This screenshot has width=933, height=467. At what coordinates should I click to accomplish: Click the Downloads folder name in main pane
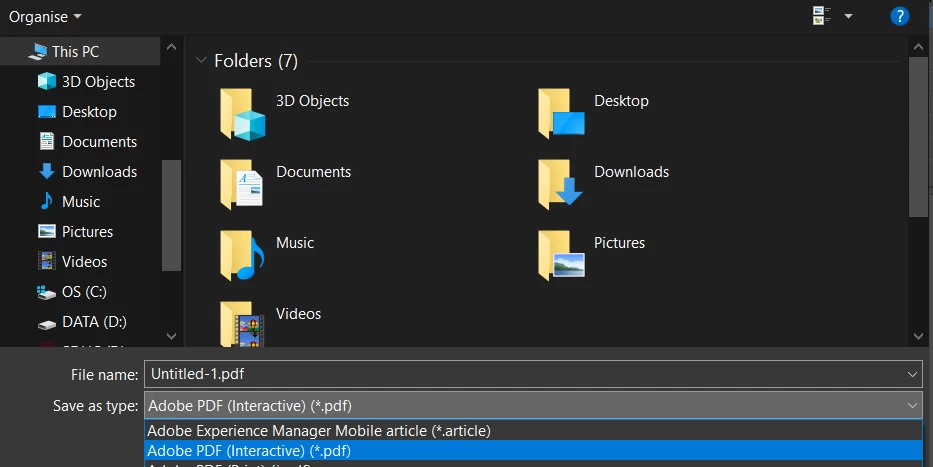click(631, 172)
